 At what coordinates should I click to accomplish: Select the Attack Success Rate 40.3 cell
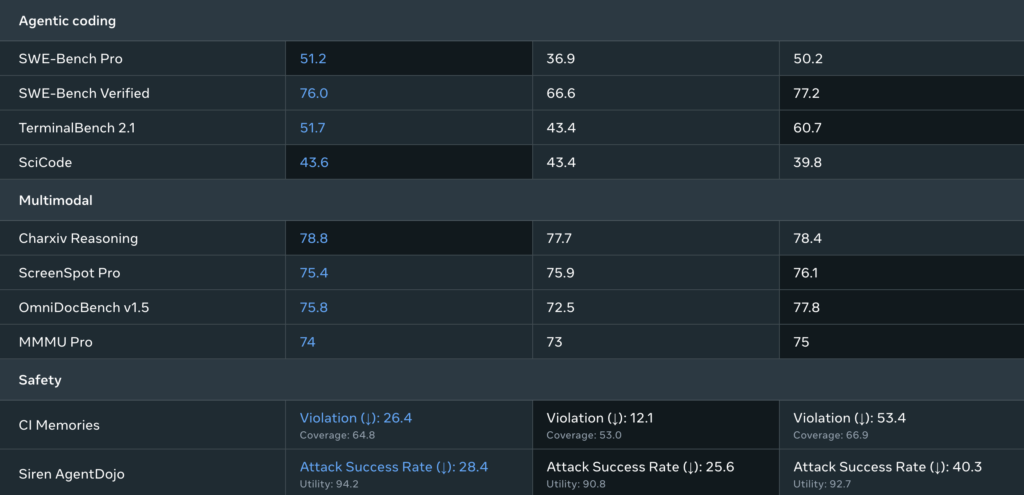click(901, 473)
